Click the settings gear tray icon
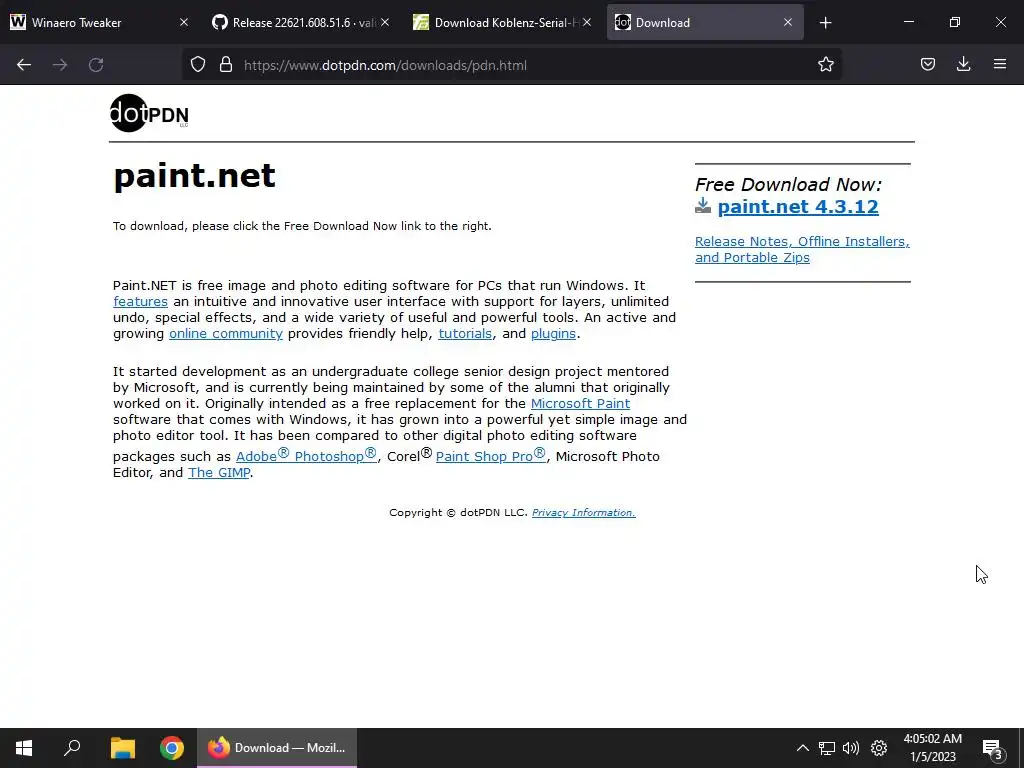 click(x=879, y=748)
